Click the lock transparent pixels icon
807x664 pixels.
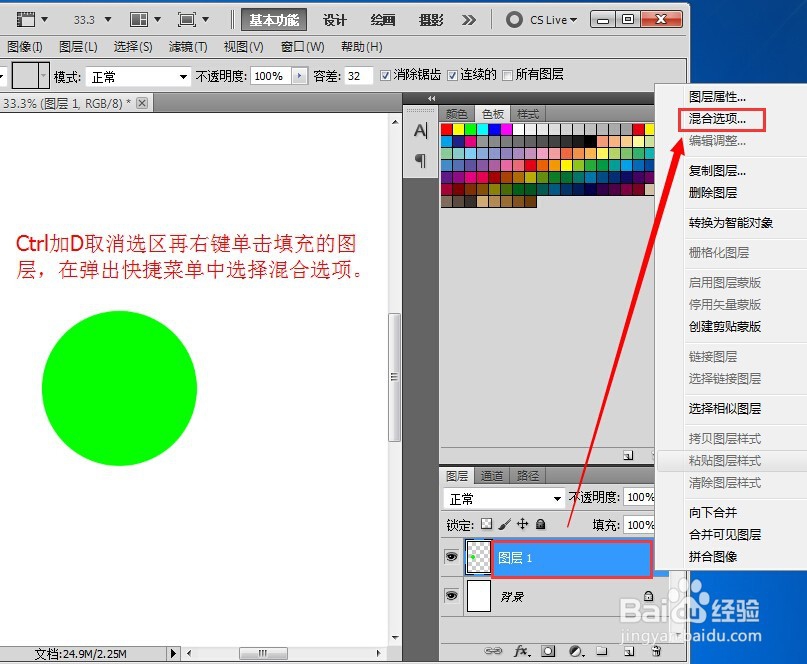[487, 524]
